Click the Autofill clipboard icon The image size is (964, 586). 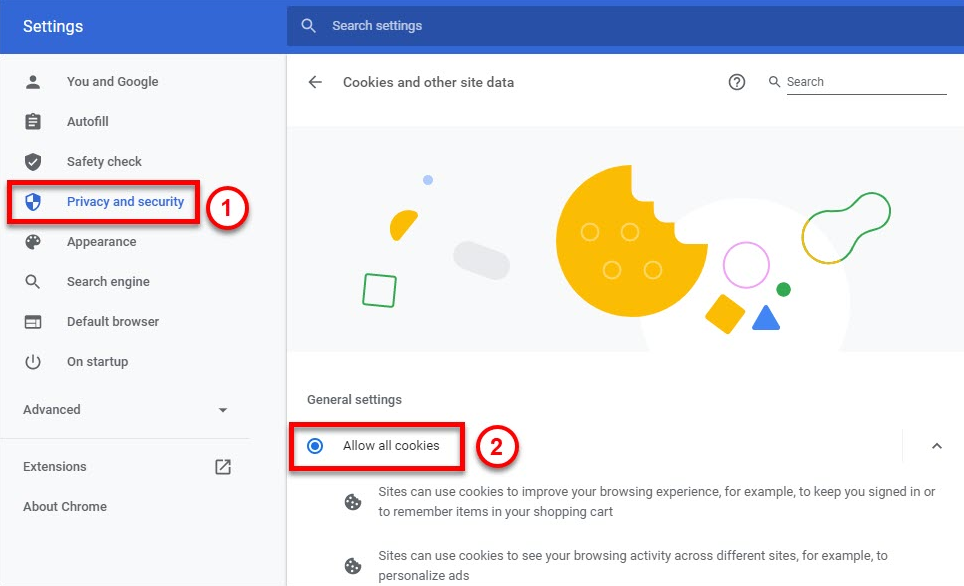click(x=33, y=122)
